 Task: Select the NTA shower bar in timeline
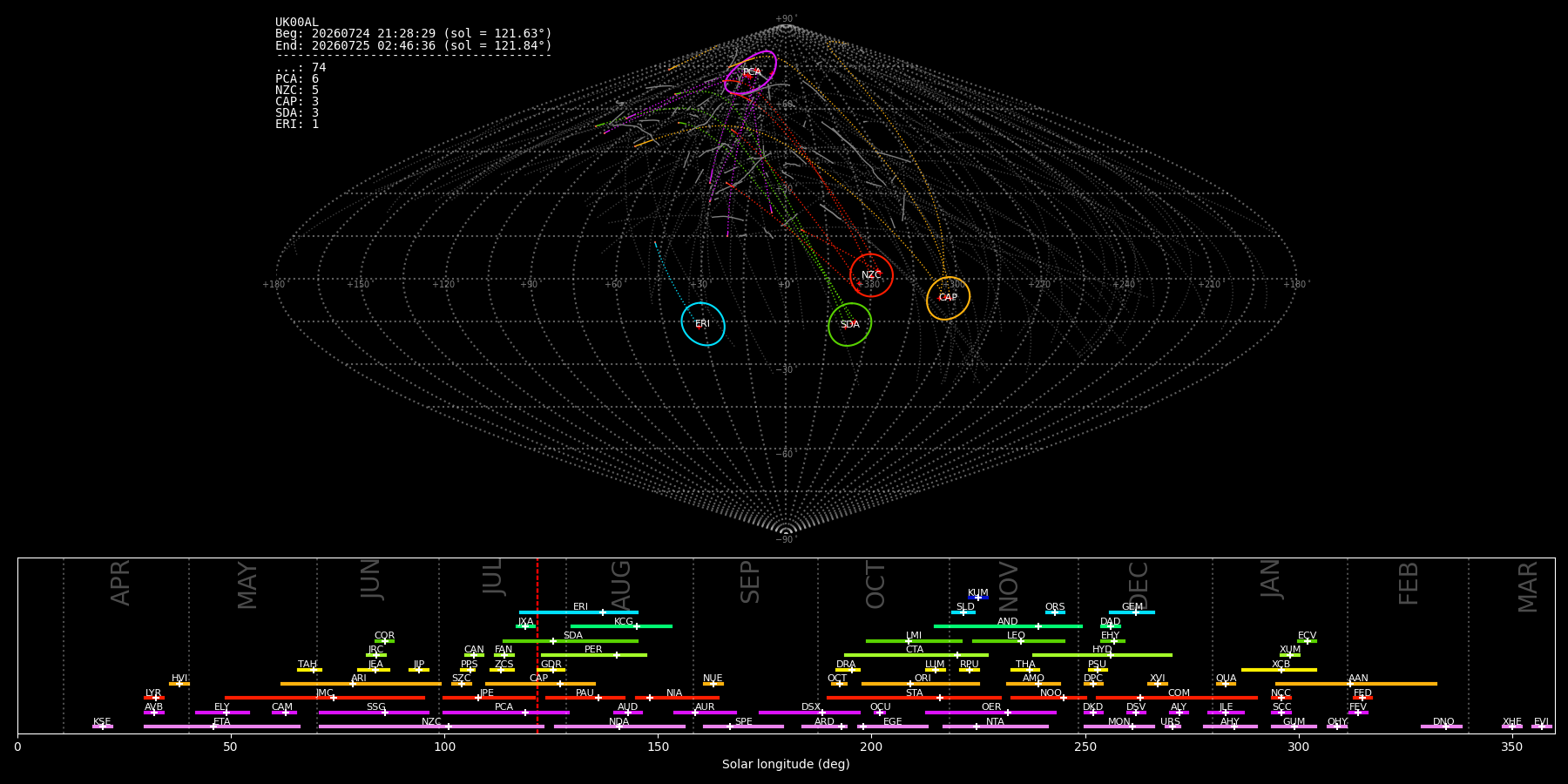coord(995,727)
